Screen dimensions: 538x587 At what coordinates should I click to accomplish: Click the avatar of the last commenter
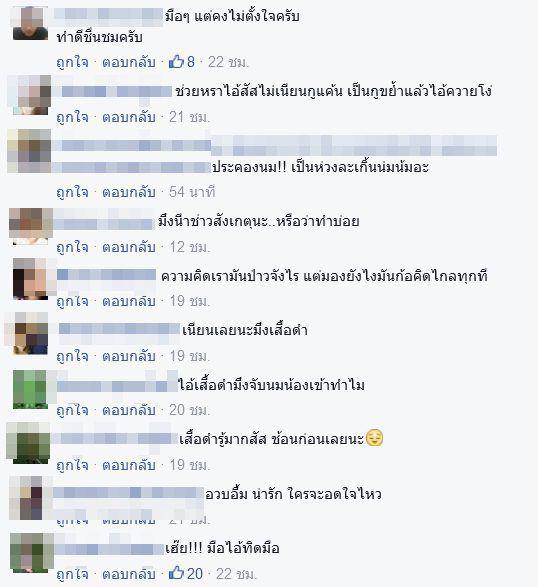[30, 553]
